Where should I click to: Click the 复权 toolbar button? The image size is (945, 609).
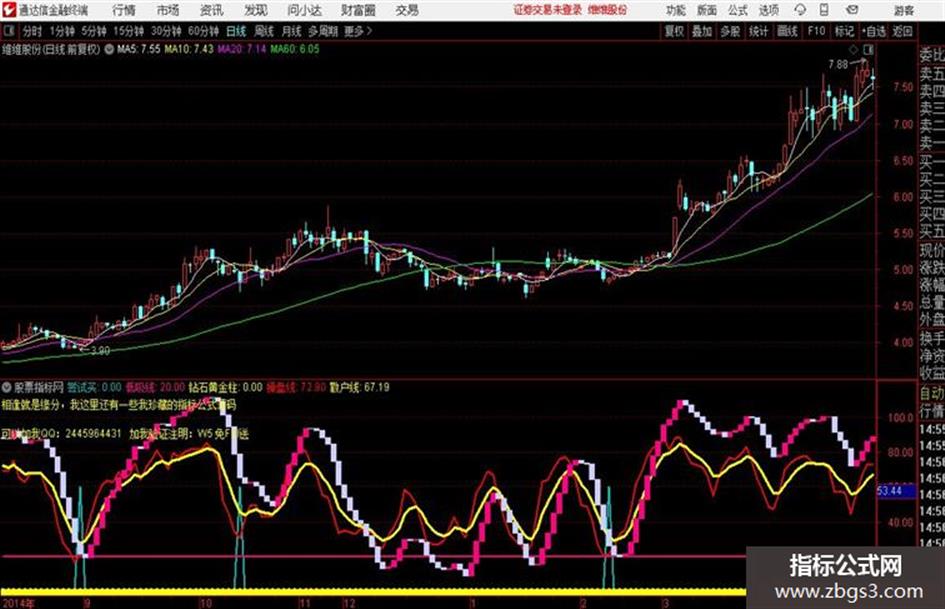click(674, 31)
